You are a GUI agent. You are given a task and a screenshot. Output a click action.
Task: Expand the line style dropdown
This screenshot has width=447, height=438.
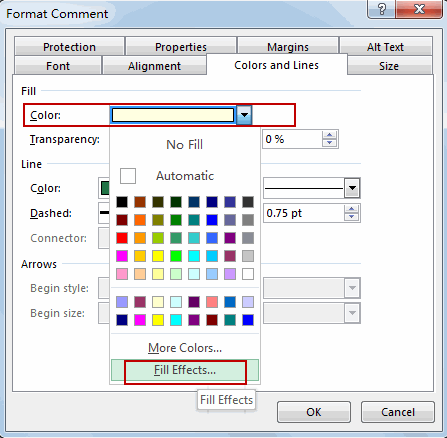tap(352, 188)
